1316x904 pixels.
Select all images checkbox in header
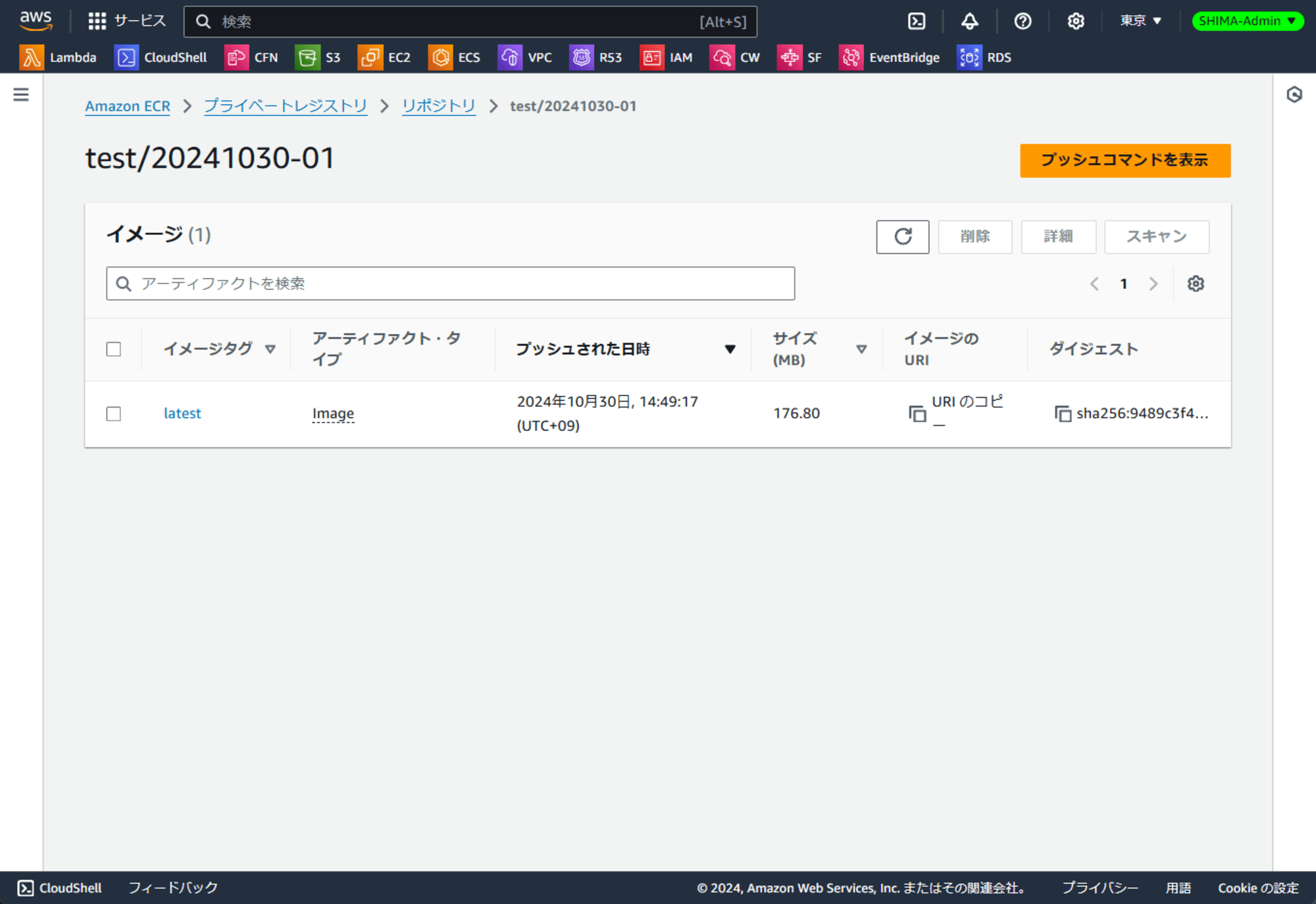[114, 349]
